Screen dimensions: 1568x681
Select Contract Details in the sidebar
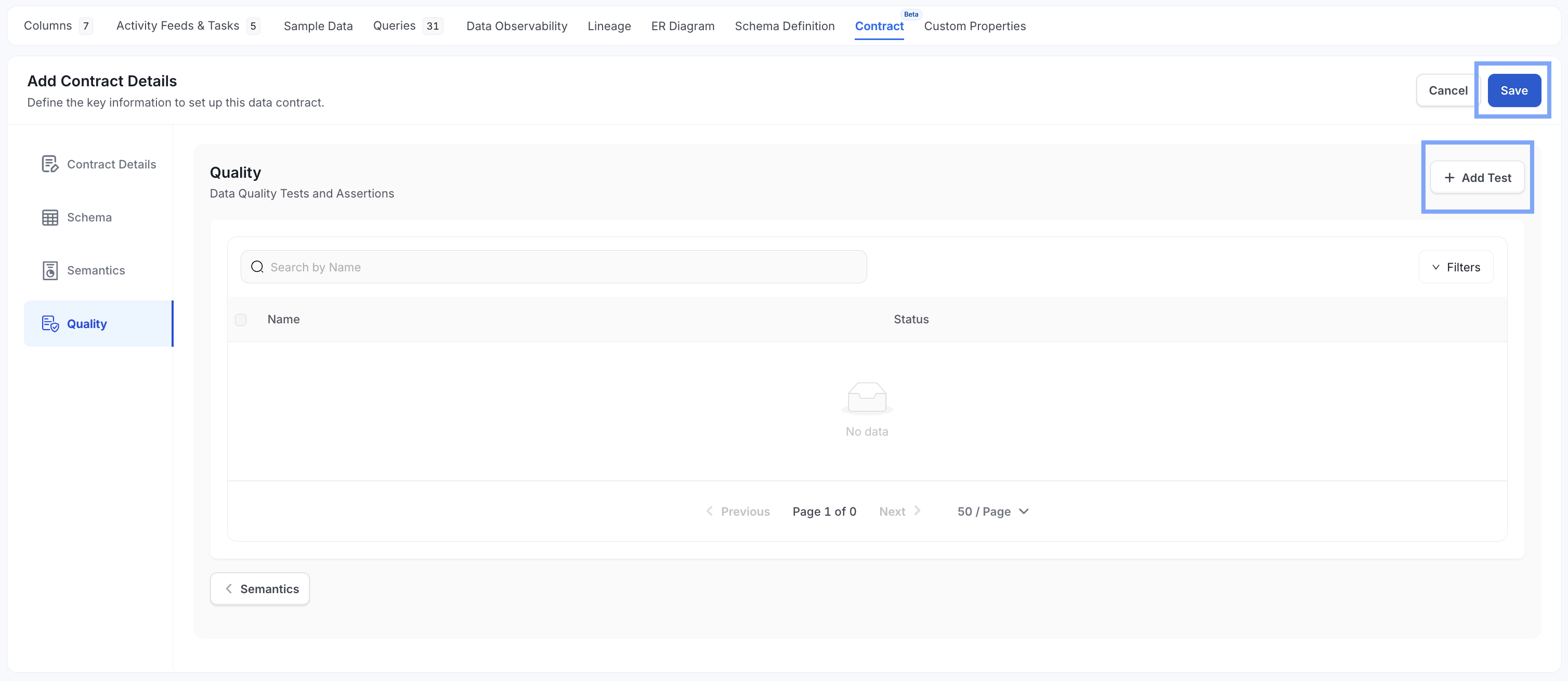pyautogui.click(x=99, y=164)
